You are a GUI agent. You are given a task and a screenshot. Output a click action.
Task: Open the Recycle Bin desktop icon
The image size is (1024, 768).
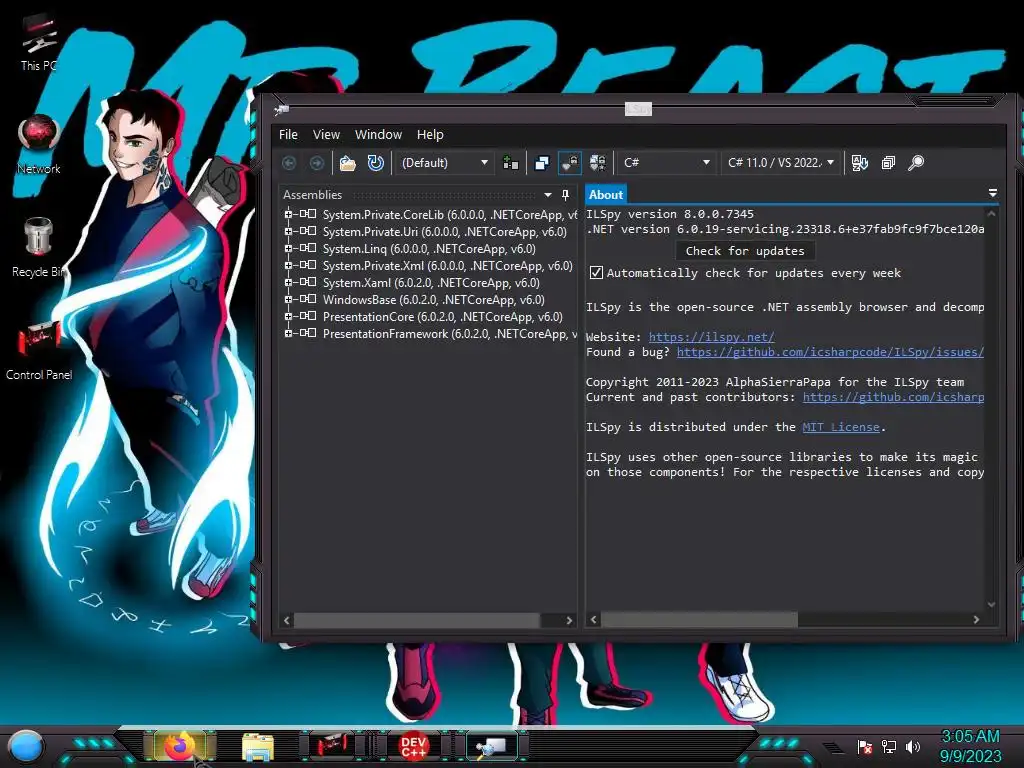point(39,248)
